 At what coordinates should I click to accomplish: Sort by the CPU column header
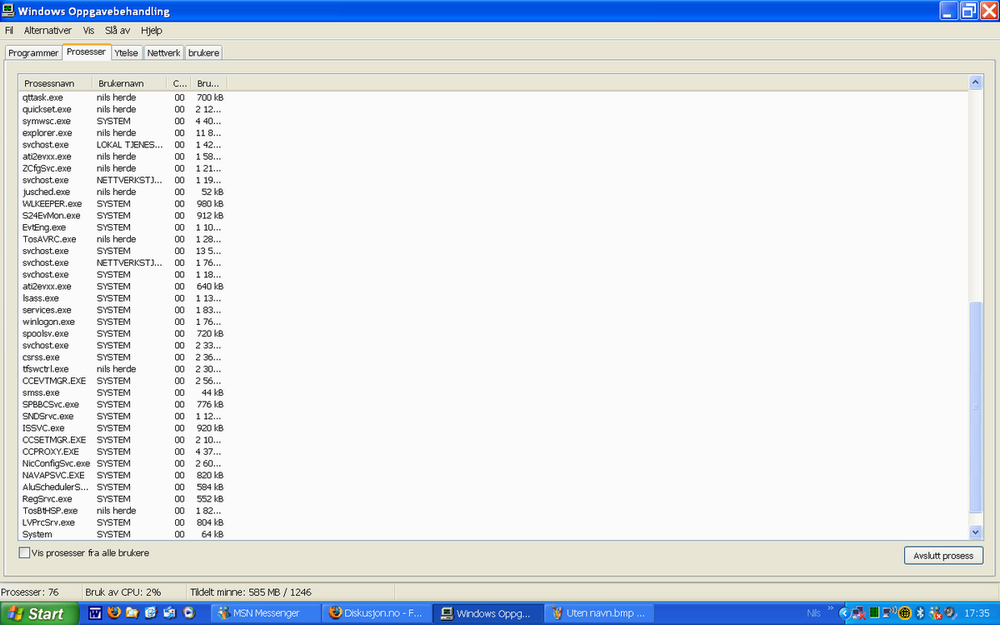click(x=179, y=84)
